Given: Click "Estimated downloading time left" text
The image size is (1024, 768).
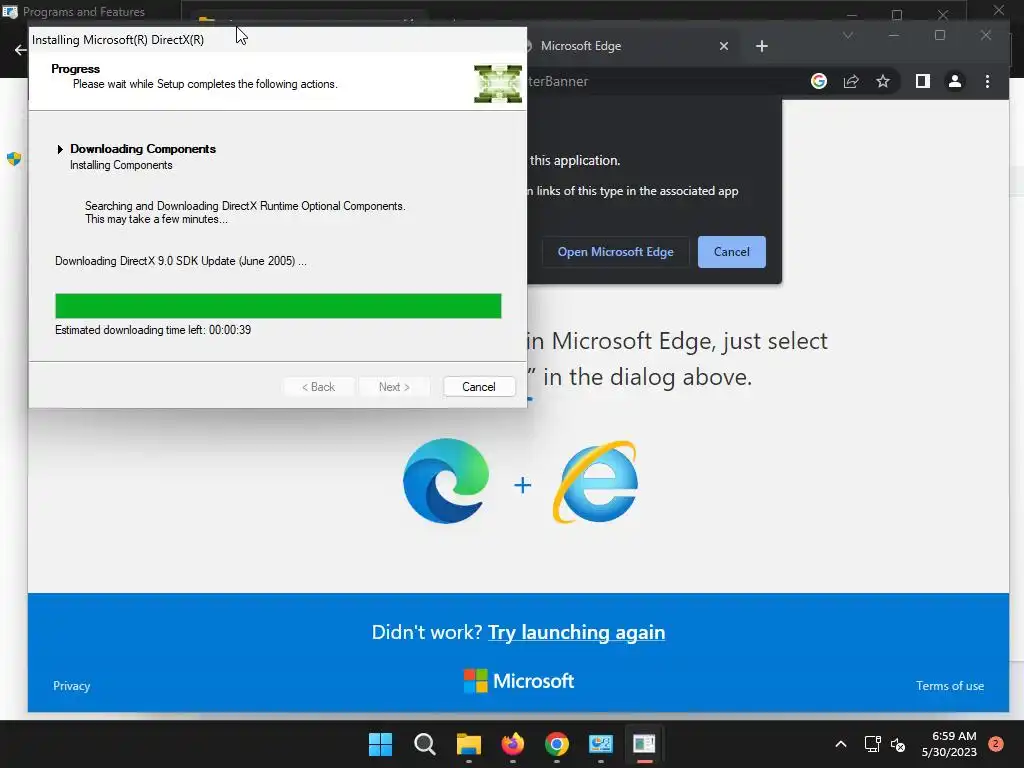Looking at the screenshot, I should (153, 330).
